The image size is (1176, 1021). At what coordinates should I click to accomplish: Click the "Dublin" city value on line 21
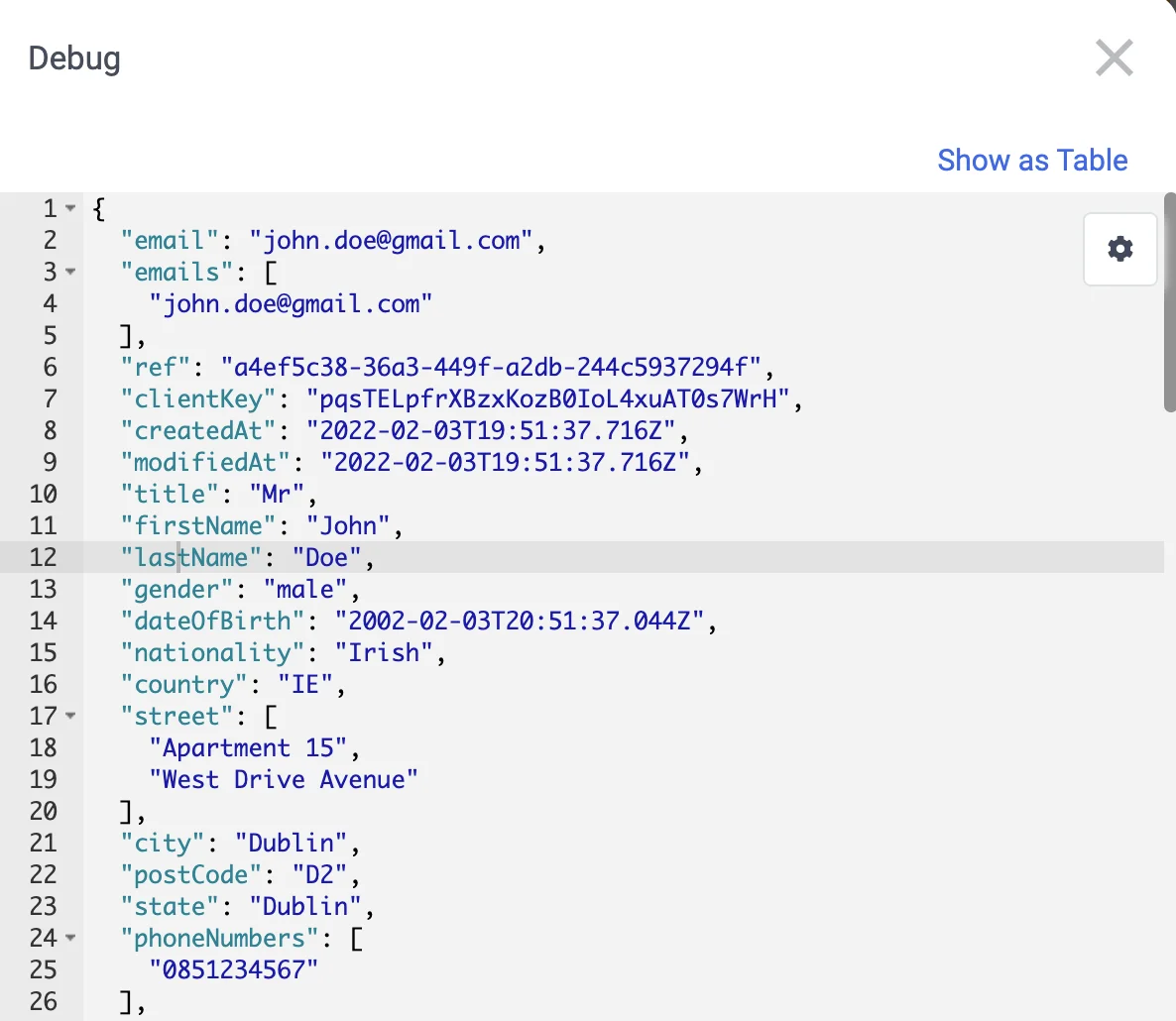(291, 844)
